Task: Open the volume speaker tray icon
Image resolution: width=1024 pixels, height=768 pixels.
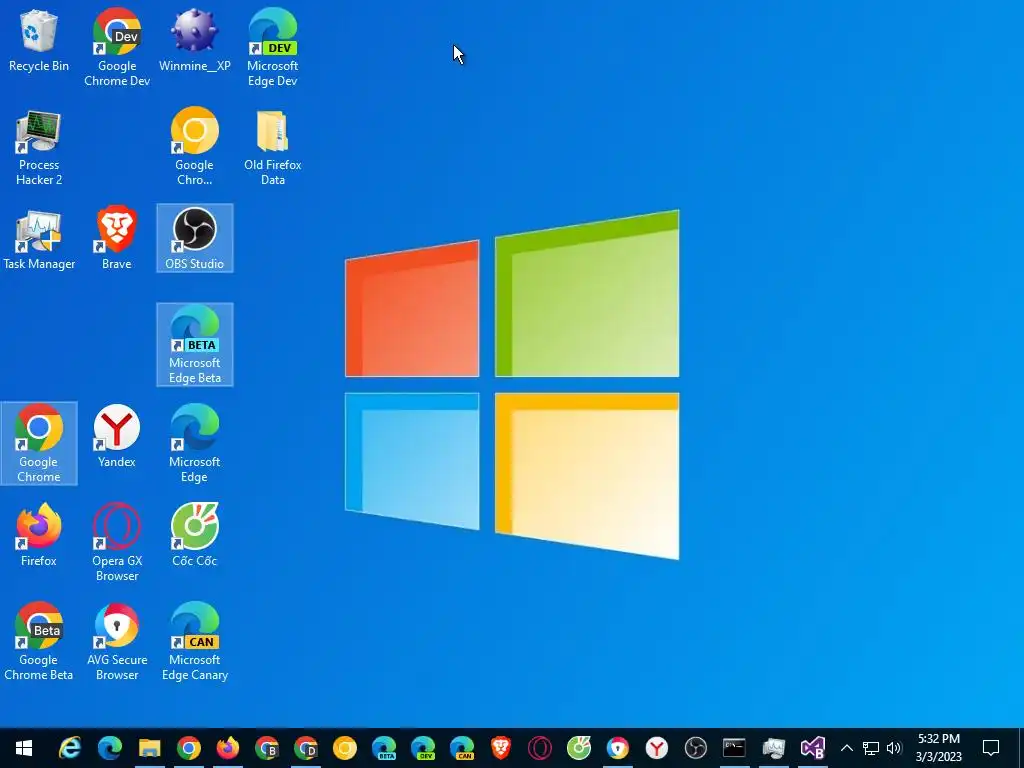Action: (x=894, y=748)
